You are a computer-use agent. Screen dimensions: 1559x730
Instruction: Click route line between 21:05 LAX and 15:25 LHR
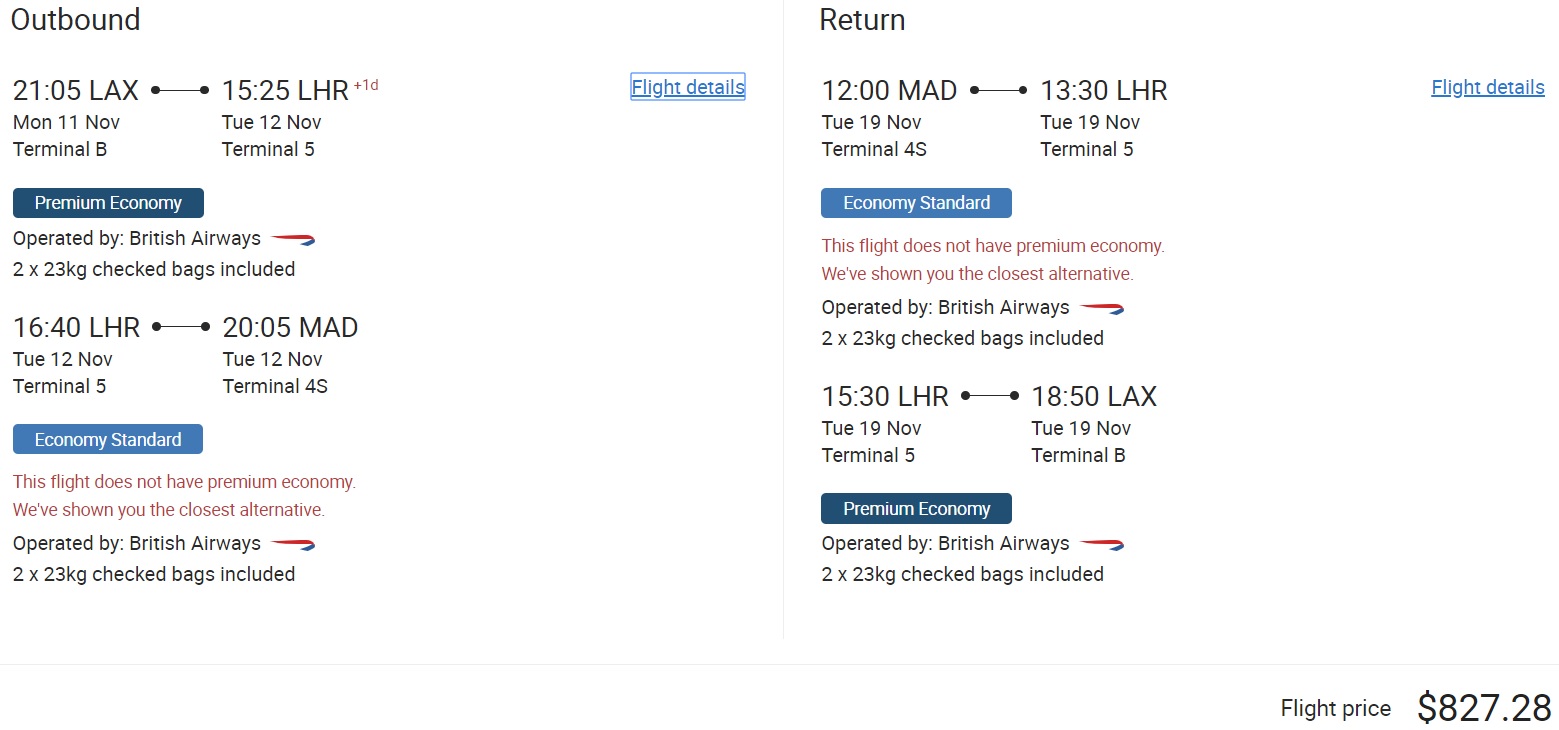180,90
